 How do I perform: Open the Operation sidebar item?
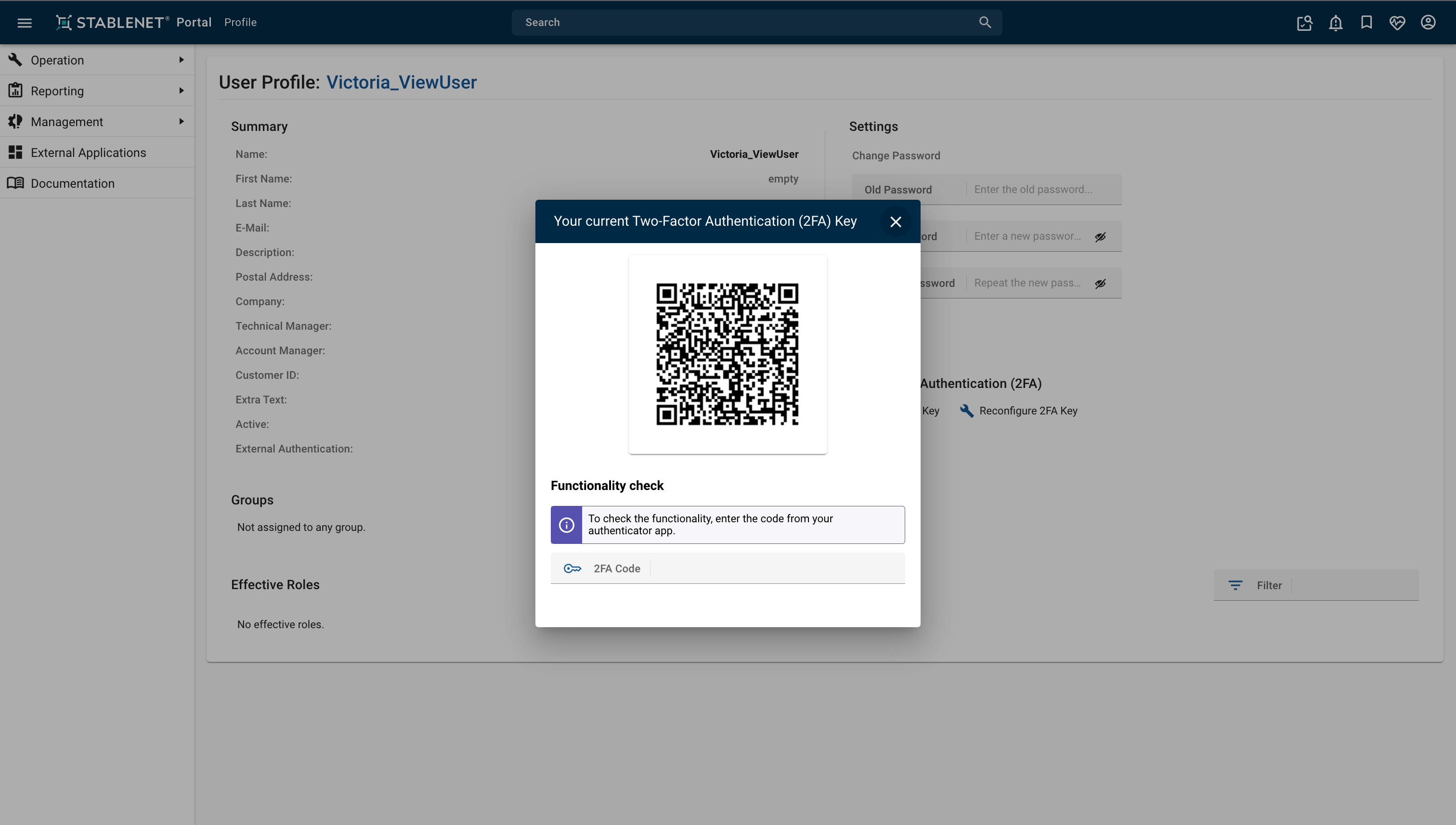click(x=97, y=60)
